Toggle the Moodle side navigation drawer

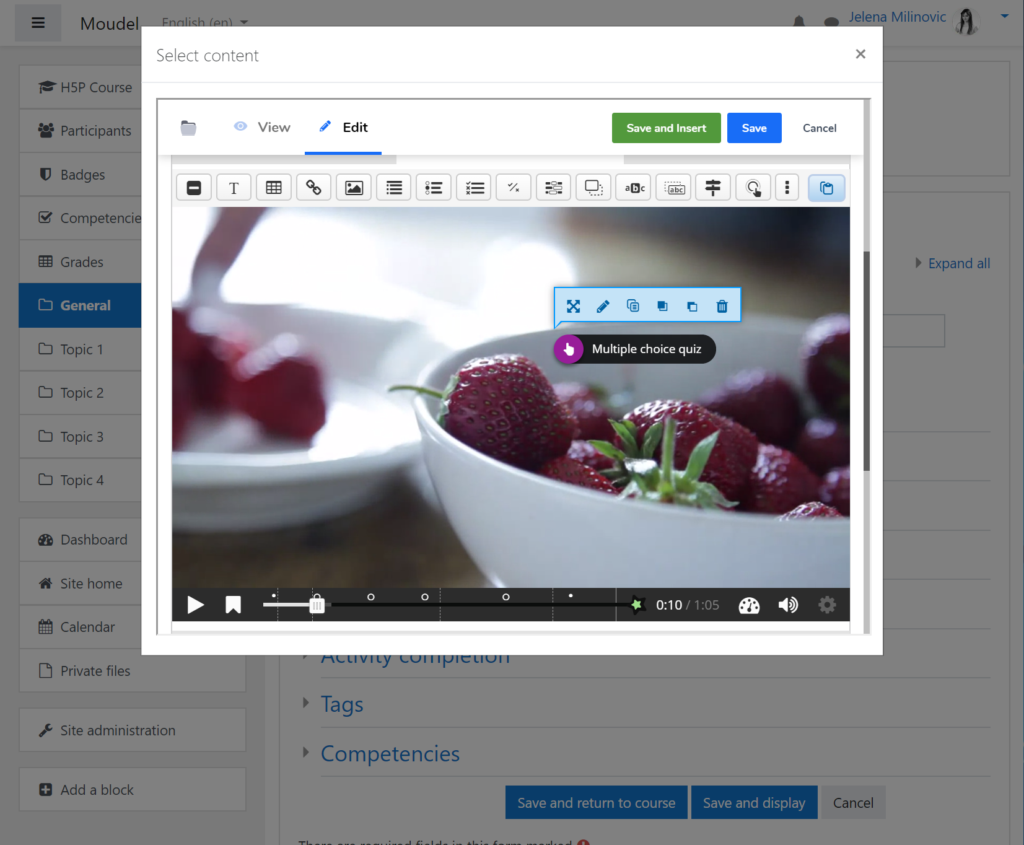(38, 23)
